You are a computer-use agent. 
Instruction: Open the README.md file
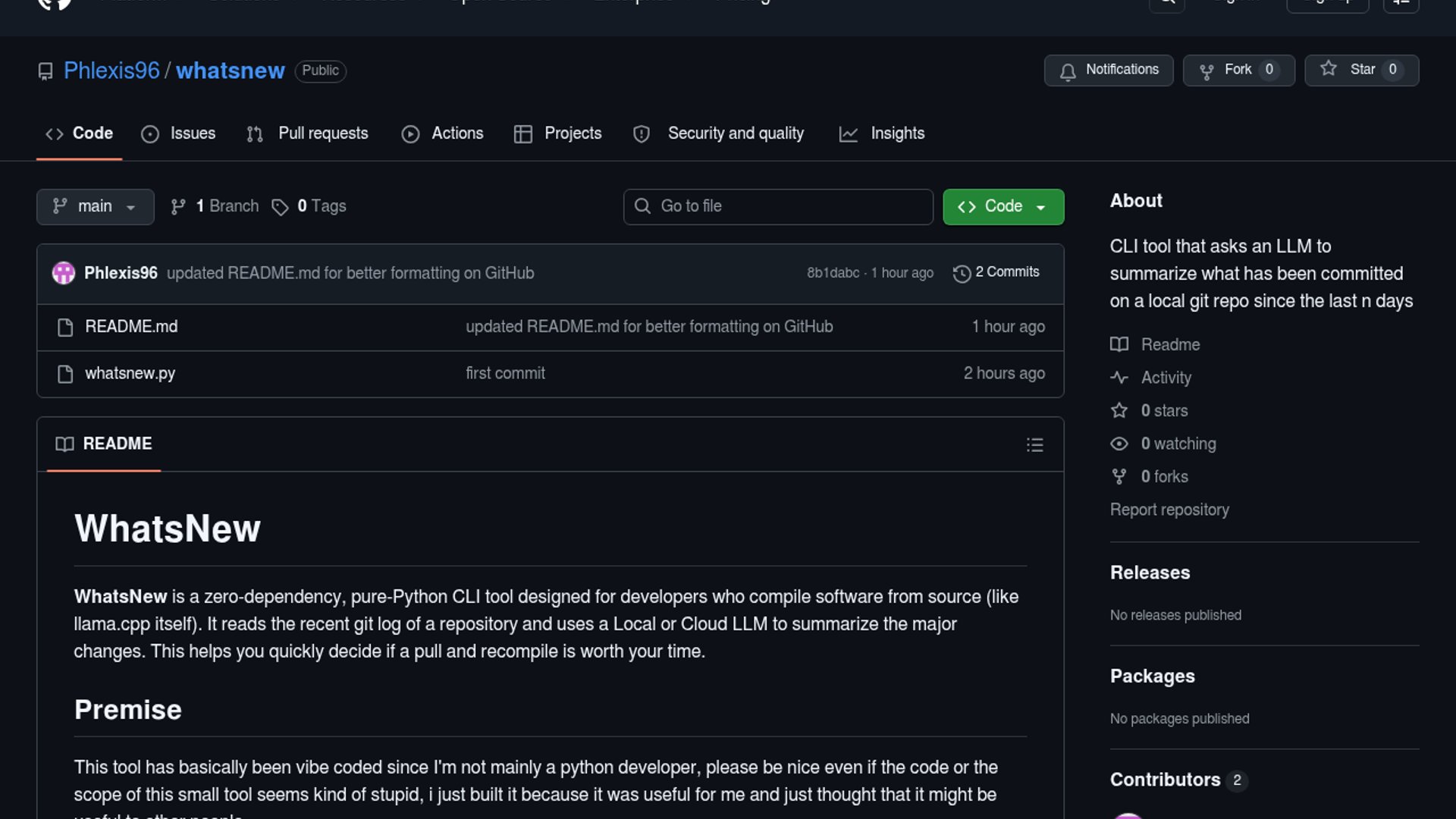tap(131, 327)
